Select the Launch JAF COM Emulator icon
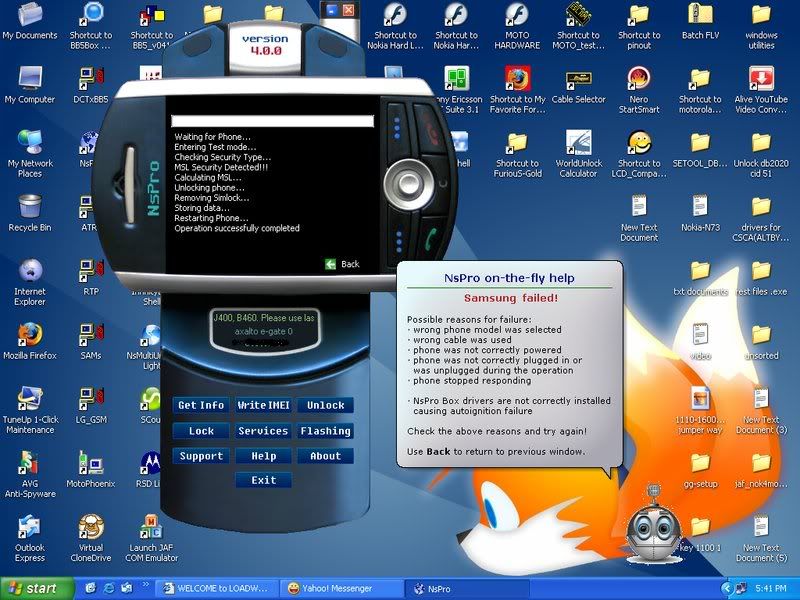The image size is (800, 600). click(152, 538)
